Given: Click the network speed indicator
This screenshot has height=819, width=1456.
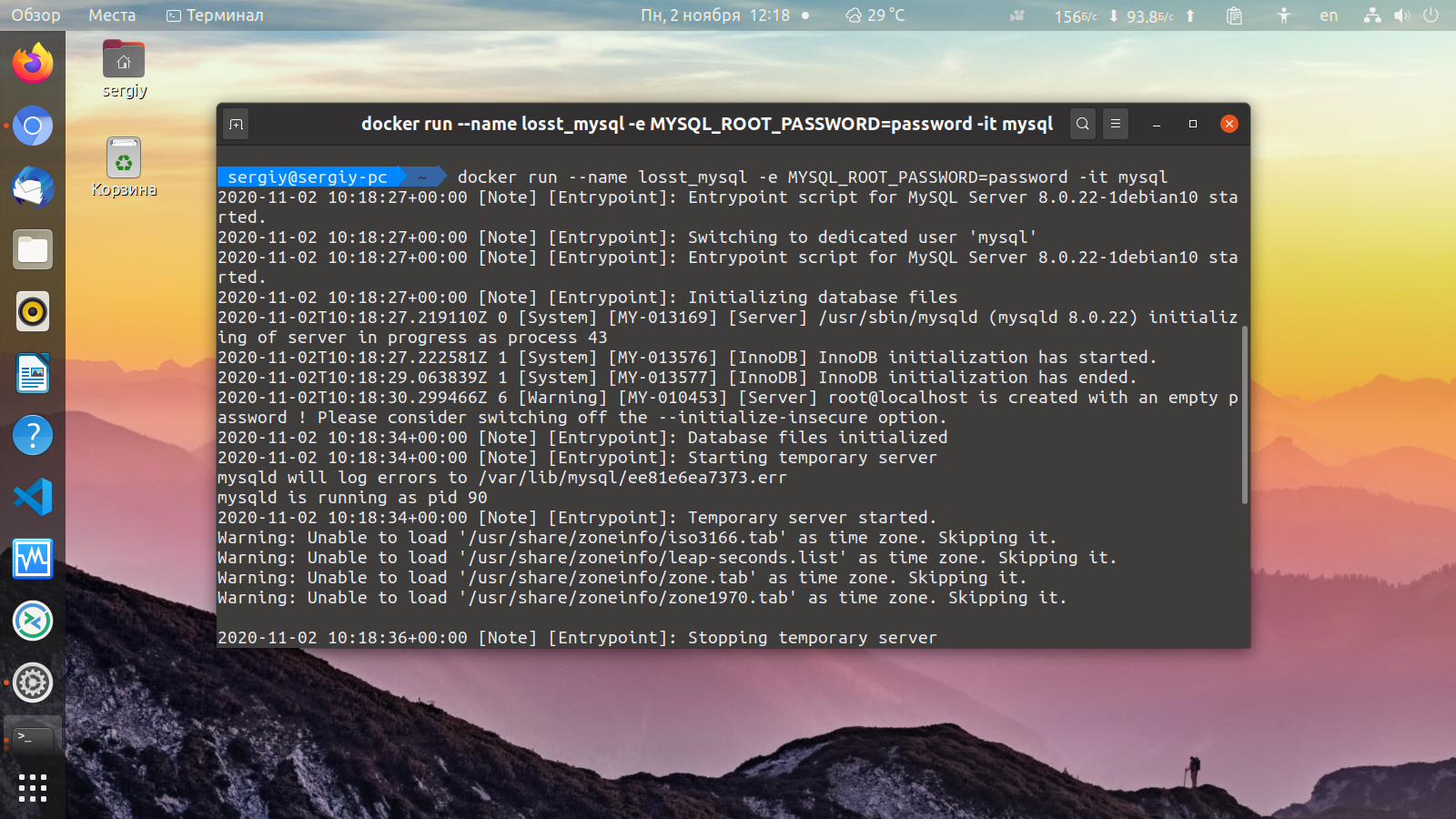Looking at the screenshot, I should [1124, 15].
